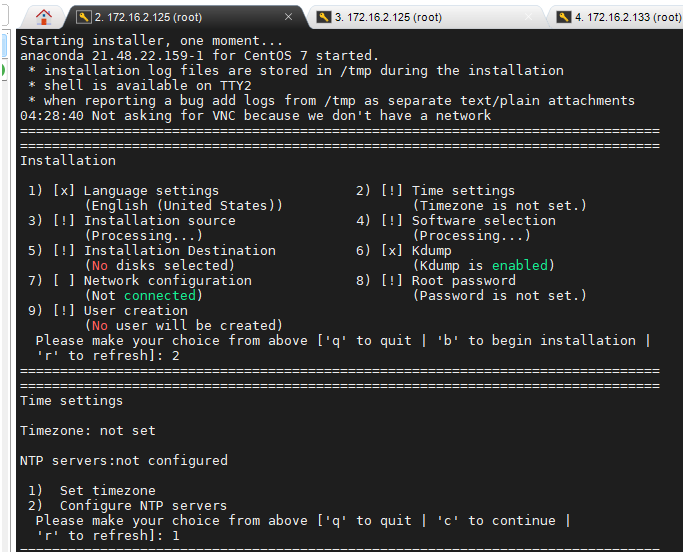Select the Installation source entry
This screenshot has width=687, height=553.
tap(160, 221)
